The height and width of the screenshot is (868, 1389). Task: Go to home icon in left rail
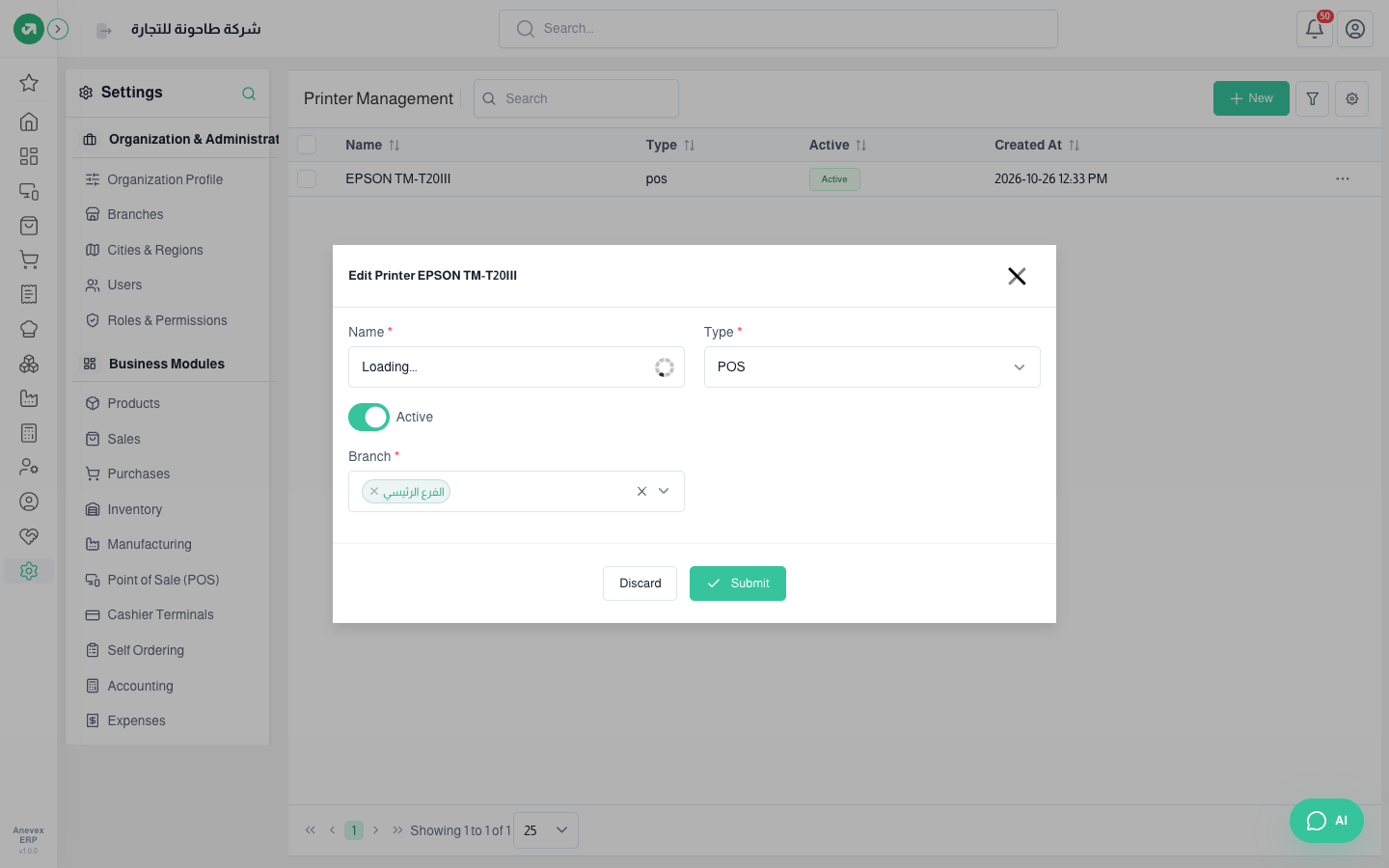tap(29, 122)
